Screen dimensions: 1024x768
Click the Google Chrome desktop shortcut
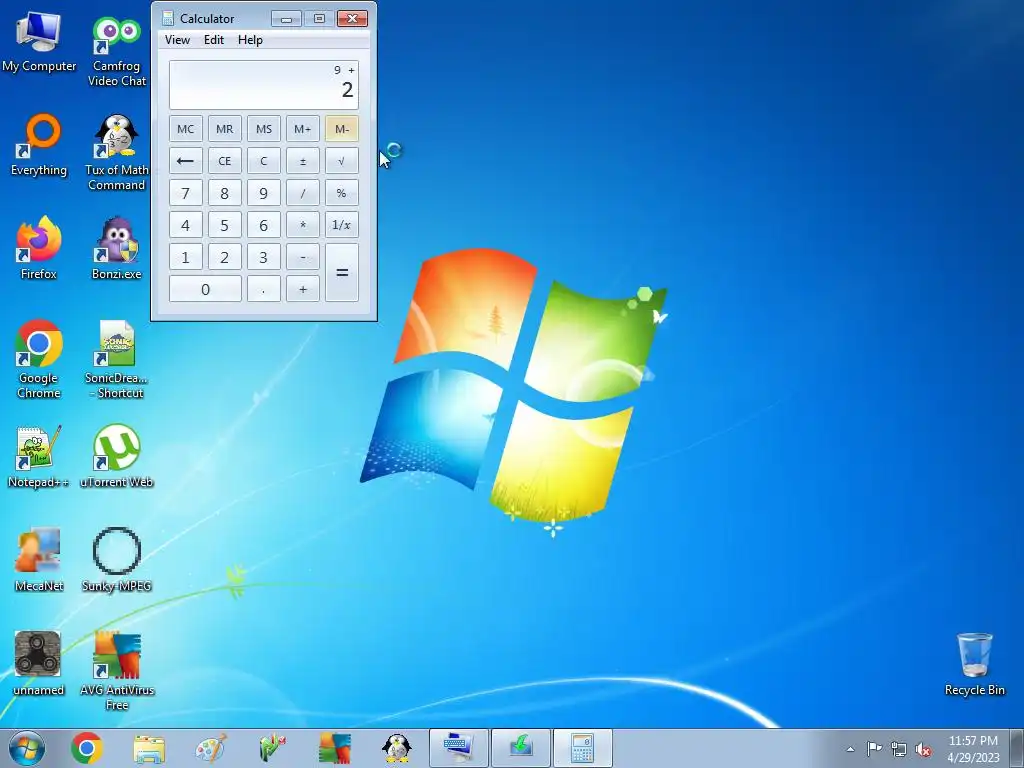tap(39, 360)
